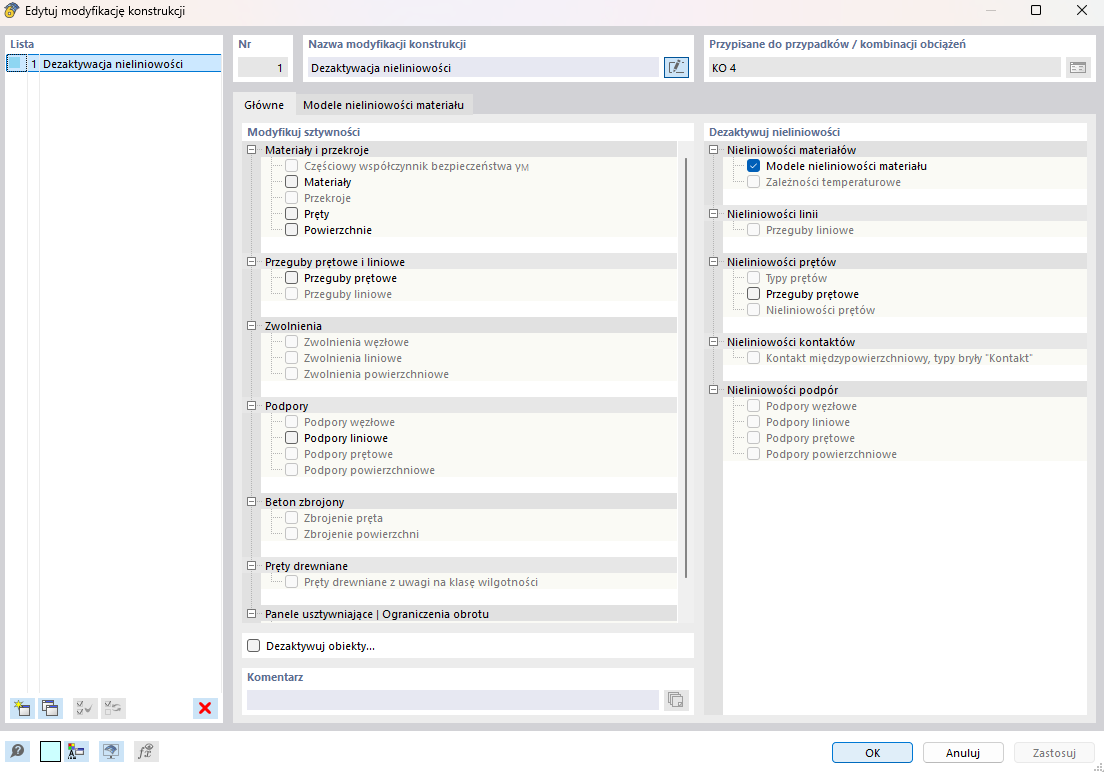
Task: Select the Główne tab
Action: (x=264, y=105)
